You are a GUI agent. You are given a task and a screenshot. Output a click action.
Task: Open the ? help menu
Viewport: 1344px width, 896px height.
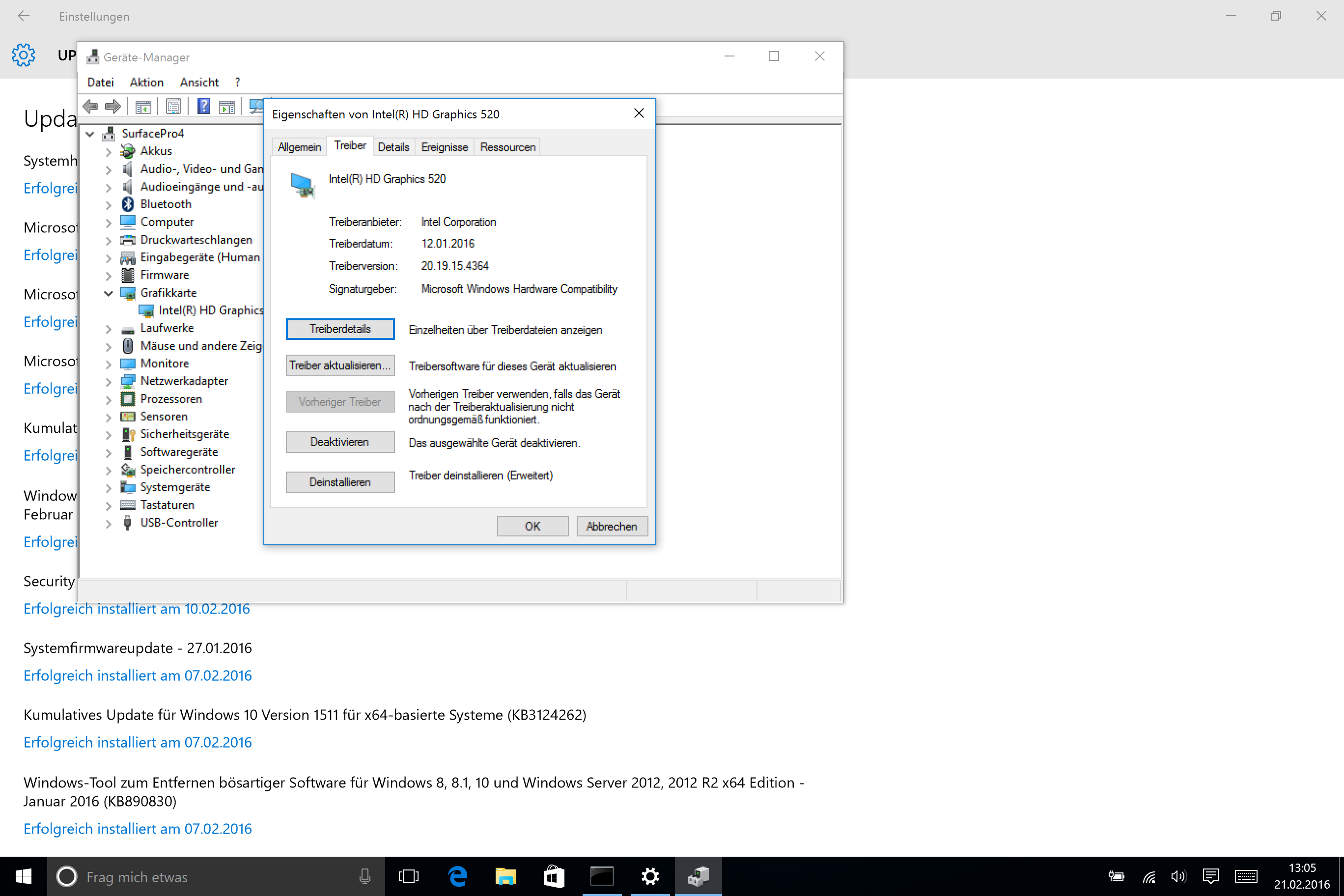pyautogui.click(x=237, y=83)
